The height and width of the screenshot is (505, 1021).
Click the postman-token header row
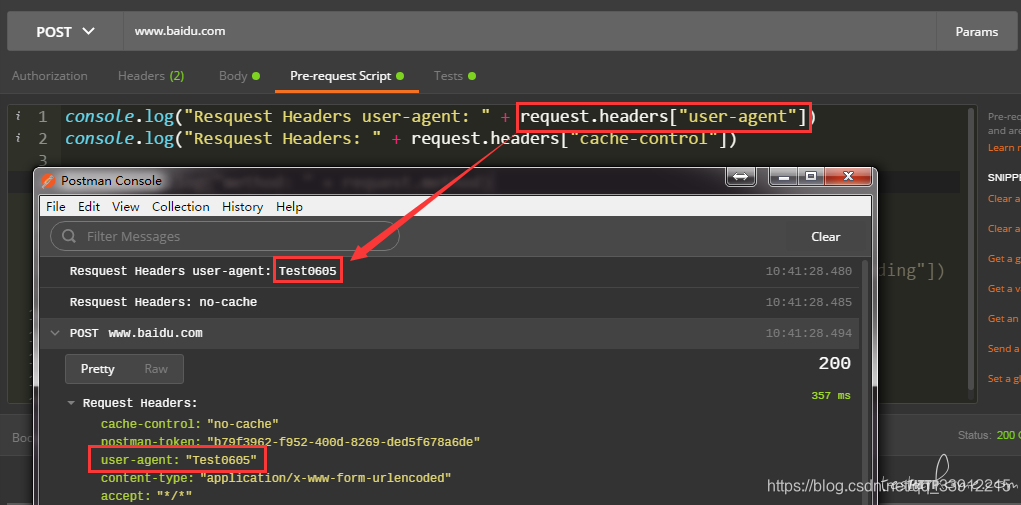(290, 442)
